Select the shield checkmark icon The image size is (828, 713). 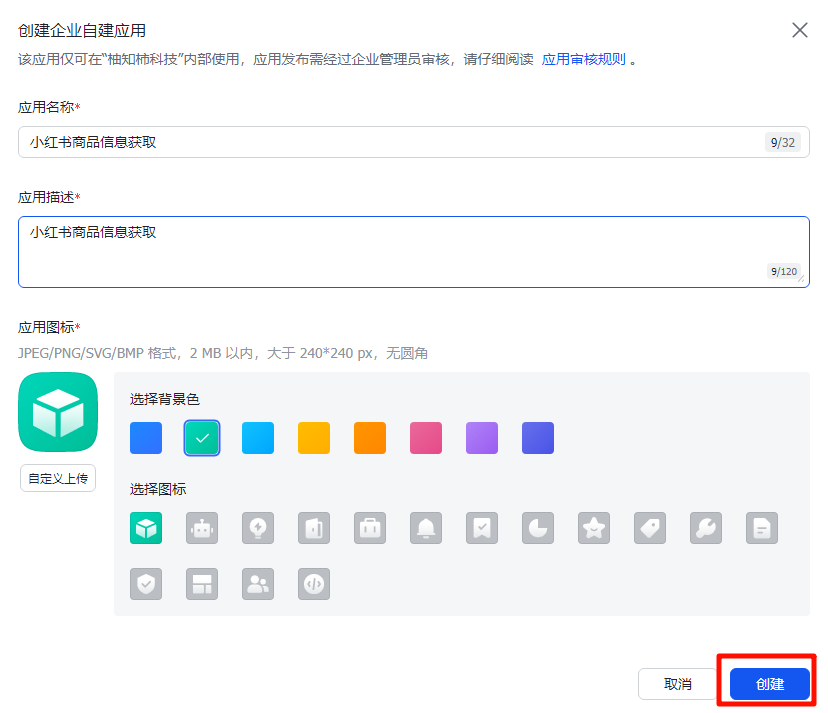click(x=146, y=584)
